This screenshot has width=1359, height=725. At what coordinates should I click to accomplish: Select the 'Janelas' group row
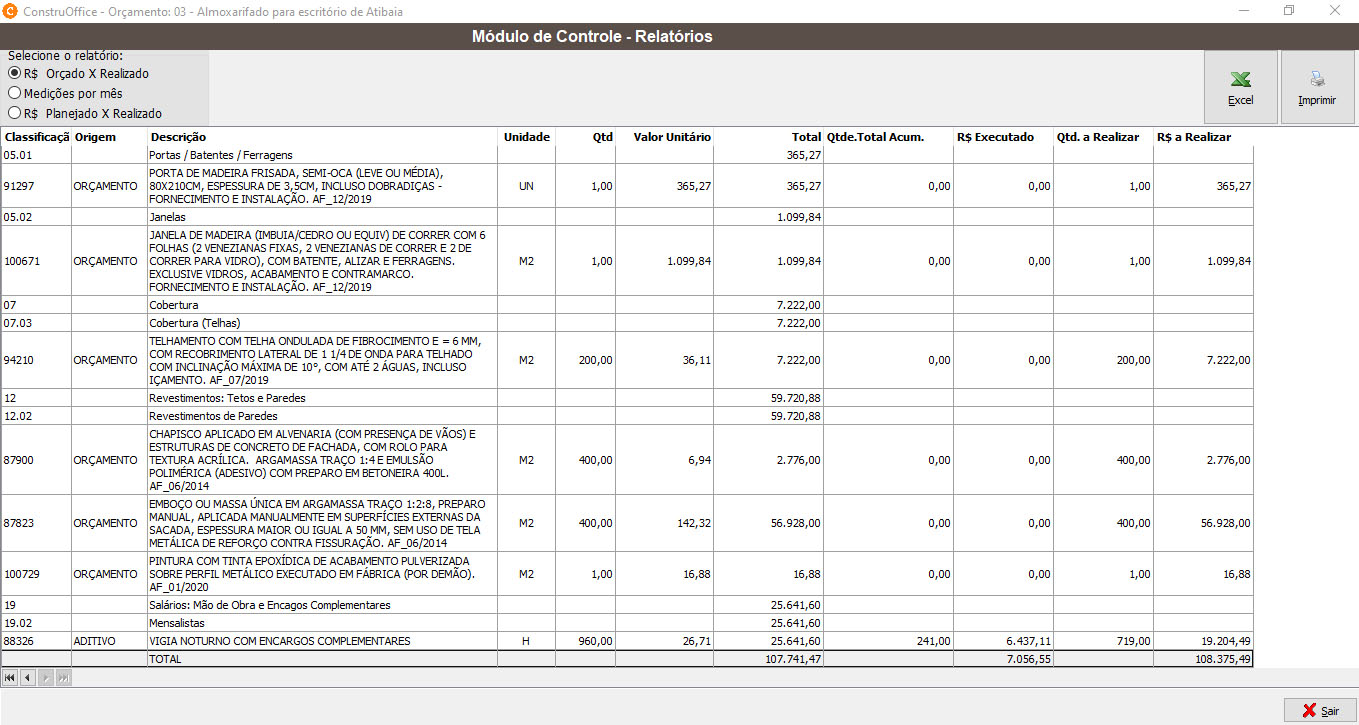coord(627,217)
